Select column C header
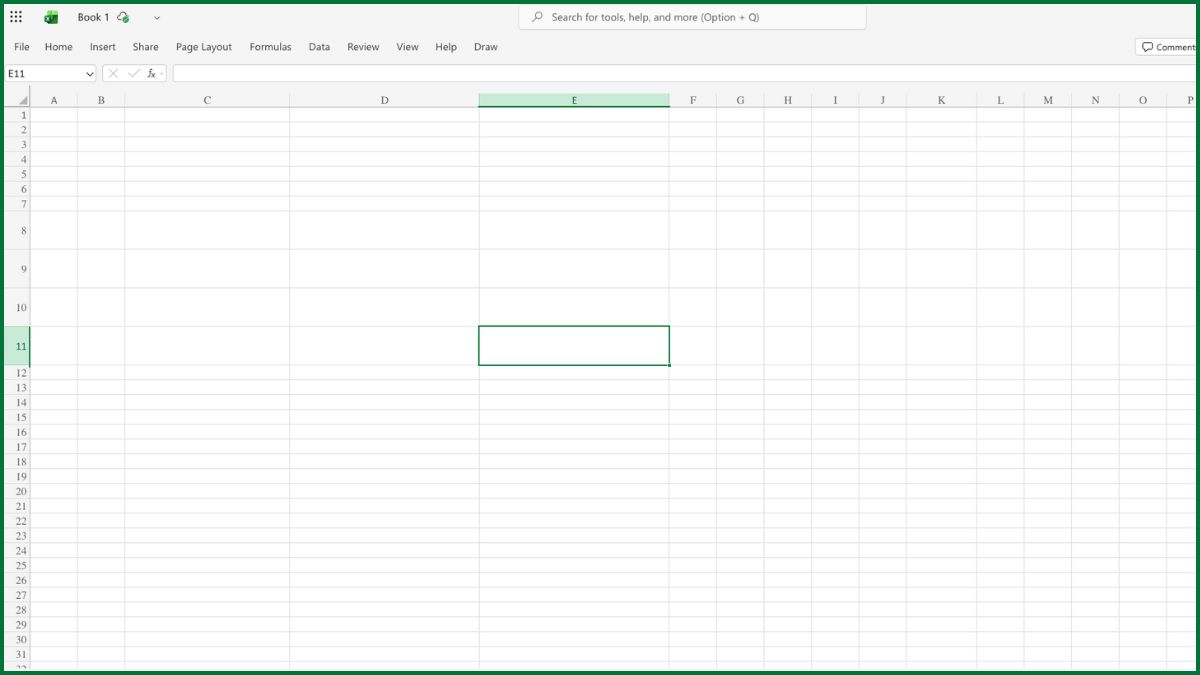The image size is (1200, 675). (x=207, y=99)
